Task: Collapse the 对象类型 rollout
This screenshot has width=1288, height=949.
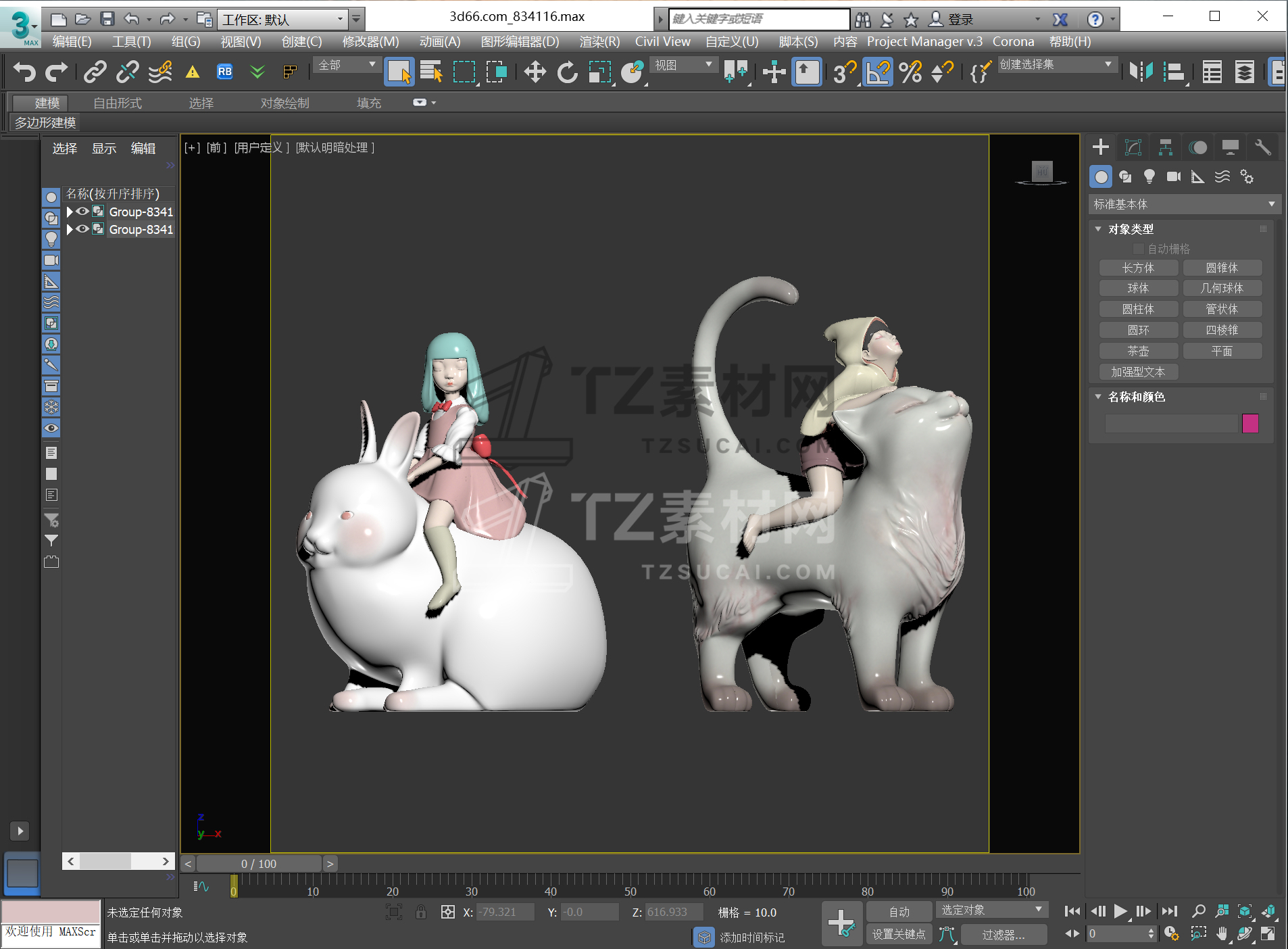Action: (x=1098, y=229)
